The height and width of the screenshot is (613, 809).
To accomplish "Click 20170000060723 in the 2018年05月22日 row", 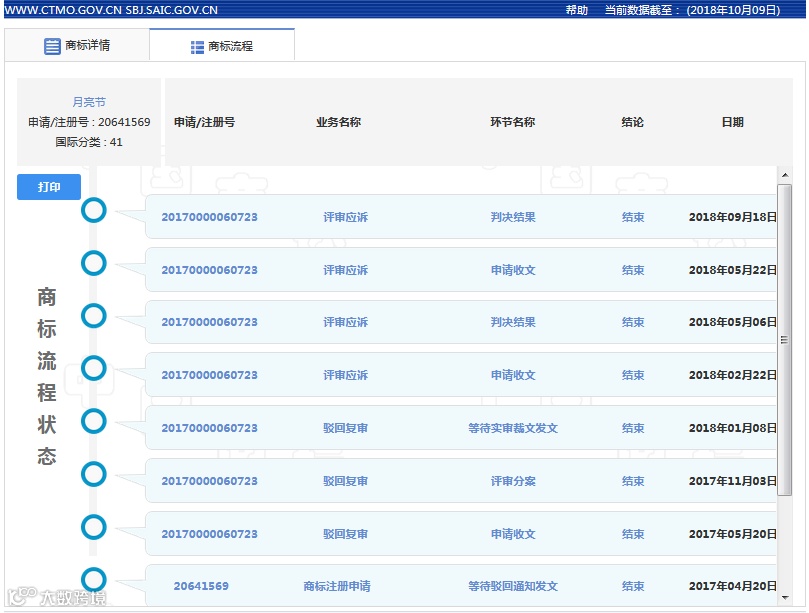I will point(209,270).
